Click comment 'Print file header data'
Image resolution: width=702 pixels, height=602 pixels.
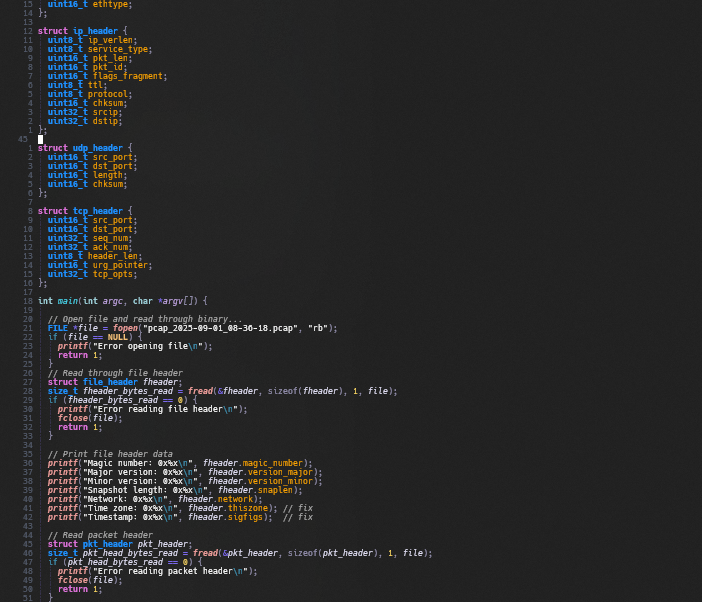(x=110, y=454)
